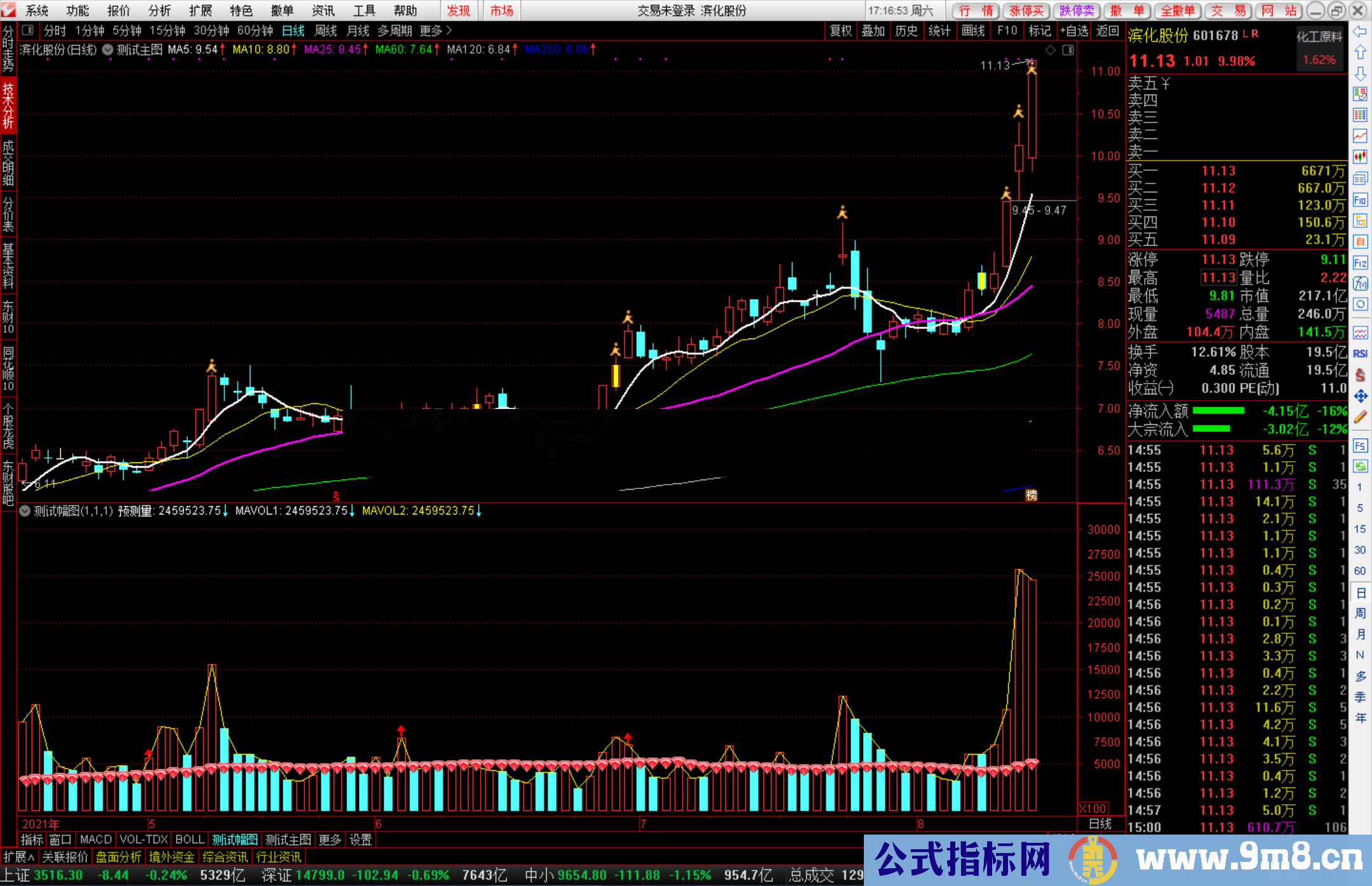
Task: Select the RSI indicator icon
Action: click(1360, 354)
